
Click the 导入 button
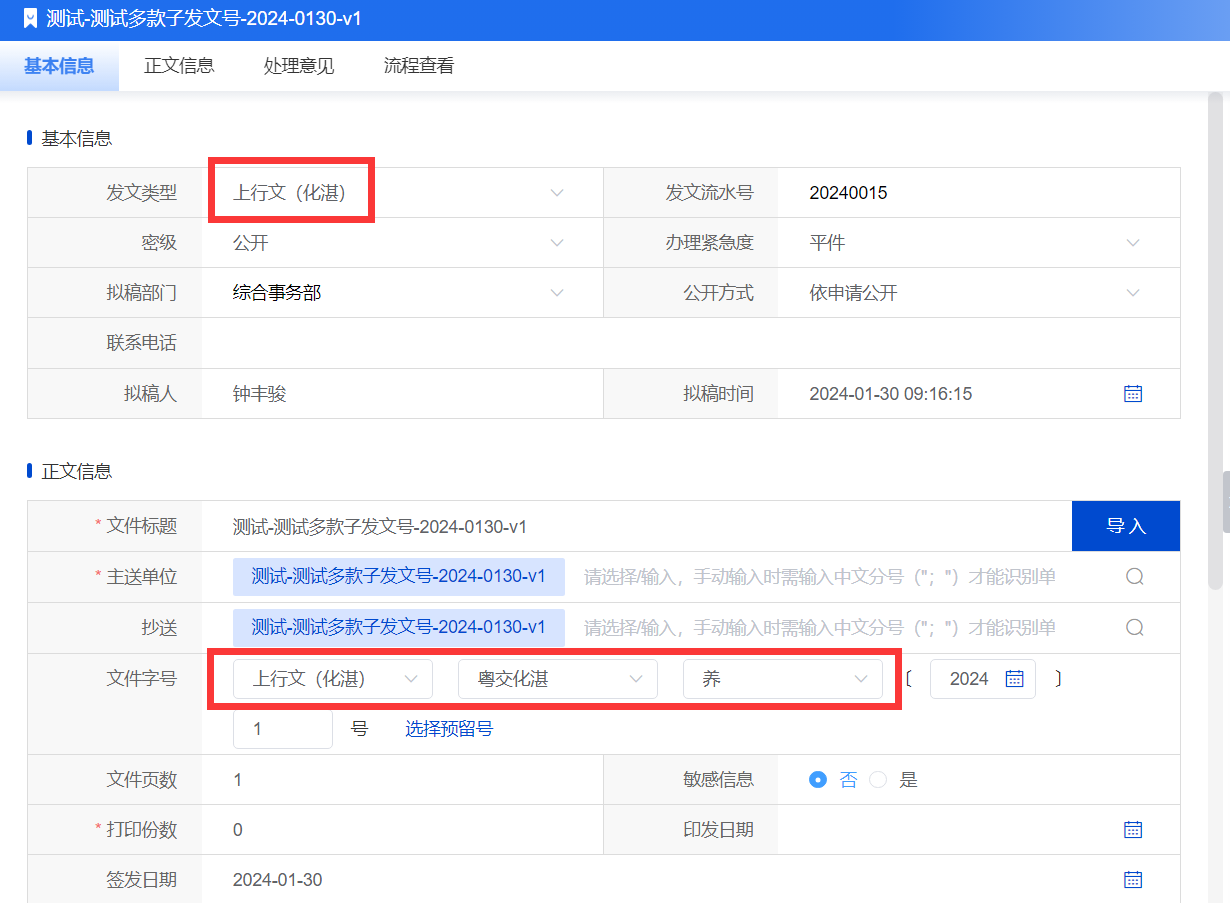click(x=1125, y=526)
